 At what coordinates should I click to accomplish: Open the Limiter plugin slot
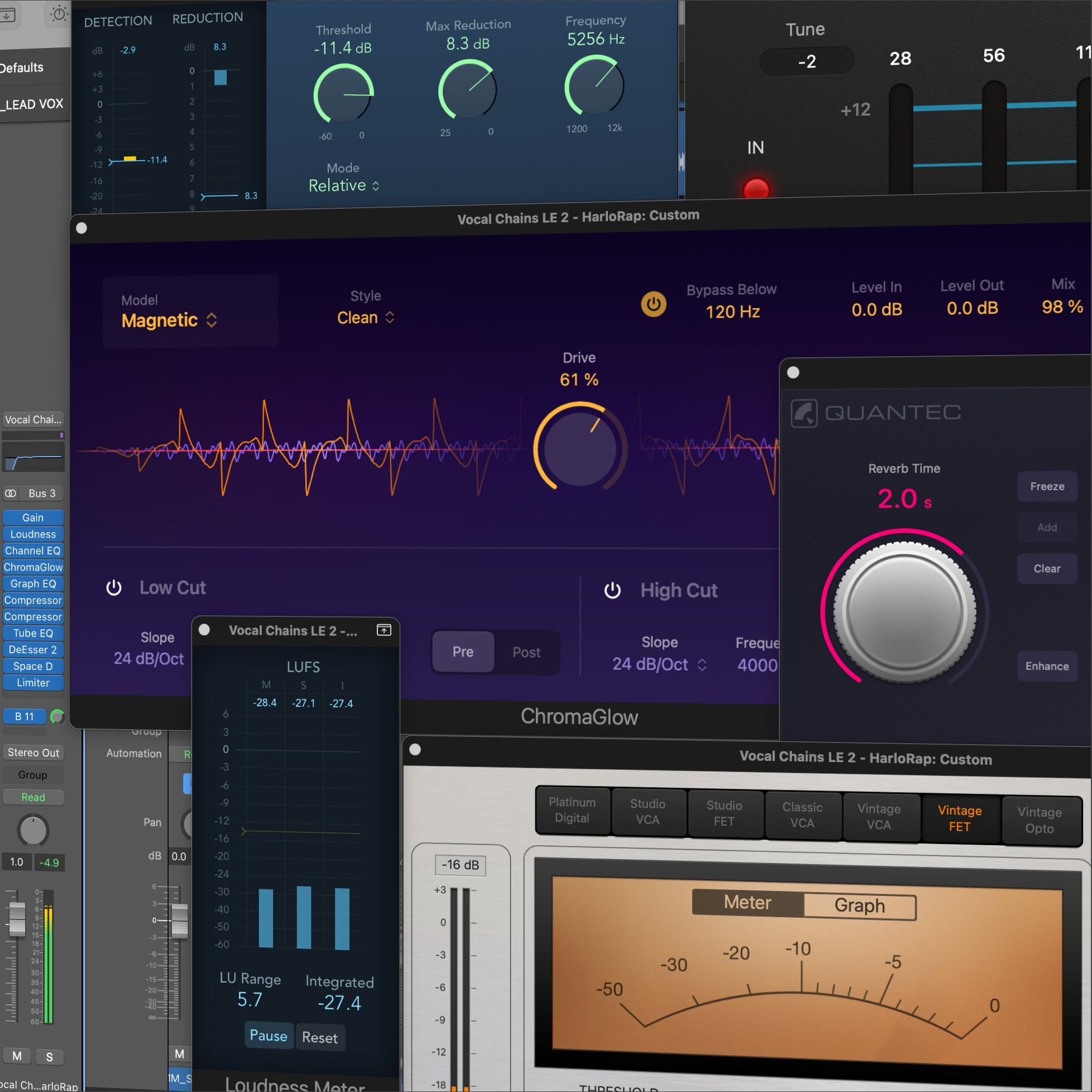pos(33,682)
